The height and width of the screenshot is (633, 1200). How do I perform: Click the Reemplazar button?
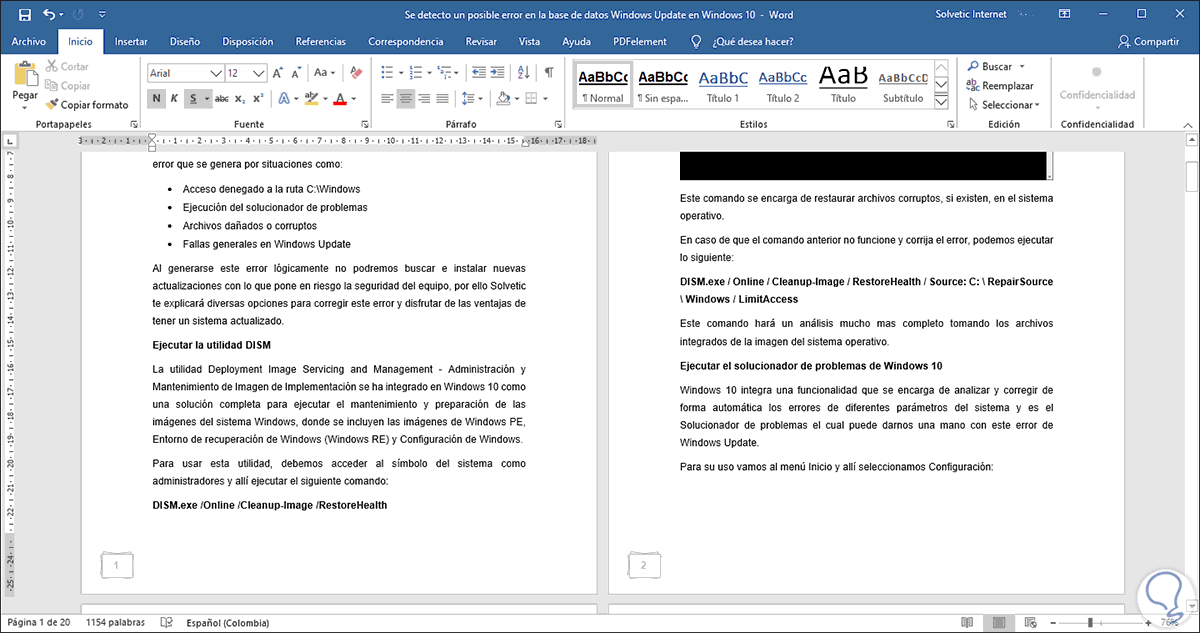point(999,85)
